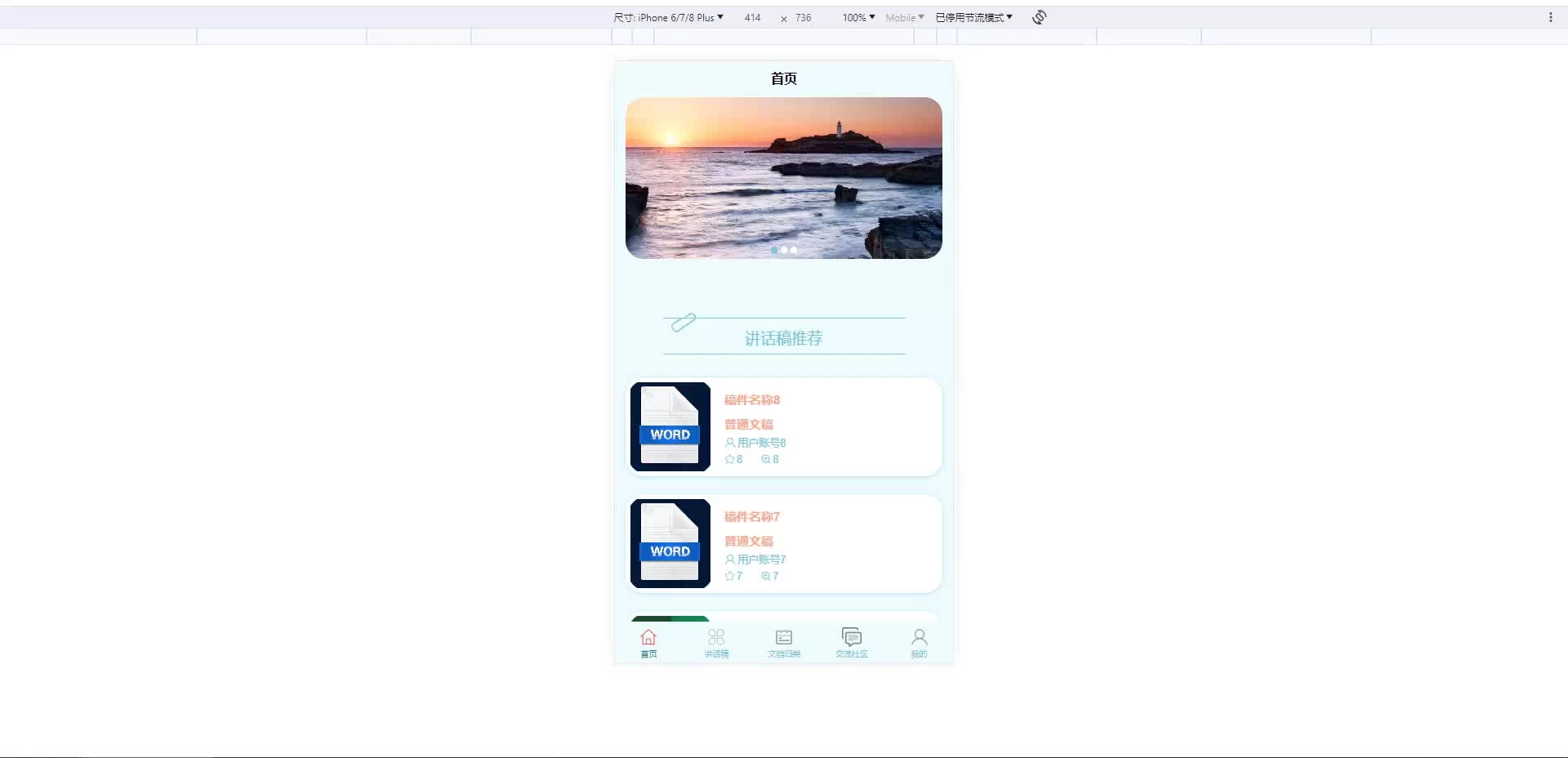Select the second carousel indicator dot

coord(784,250)
